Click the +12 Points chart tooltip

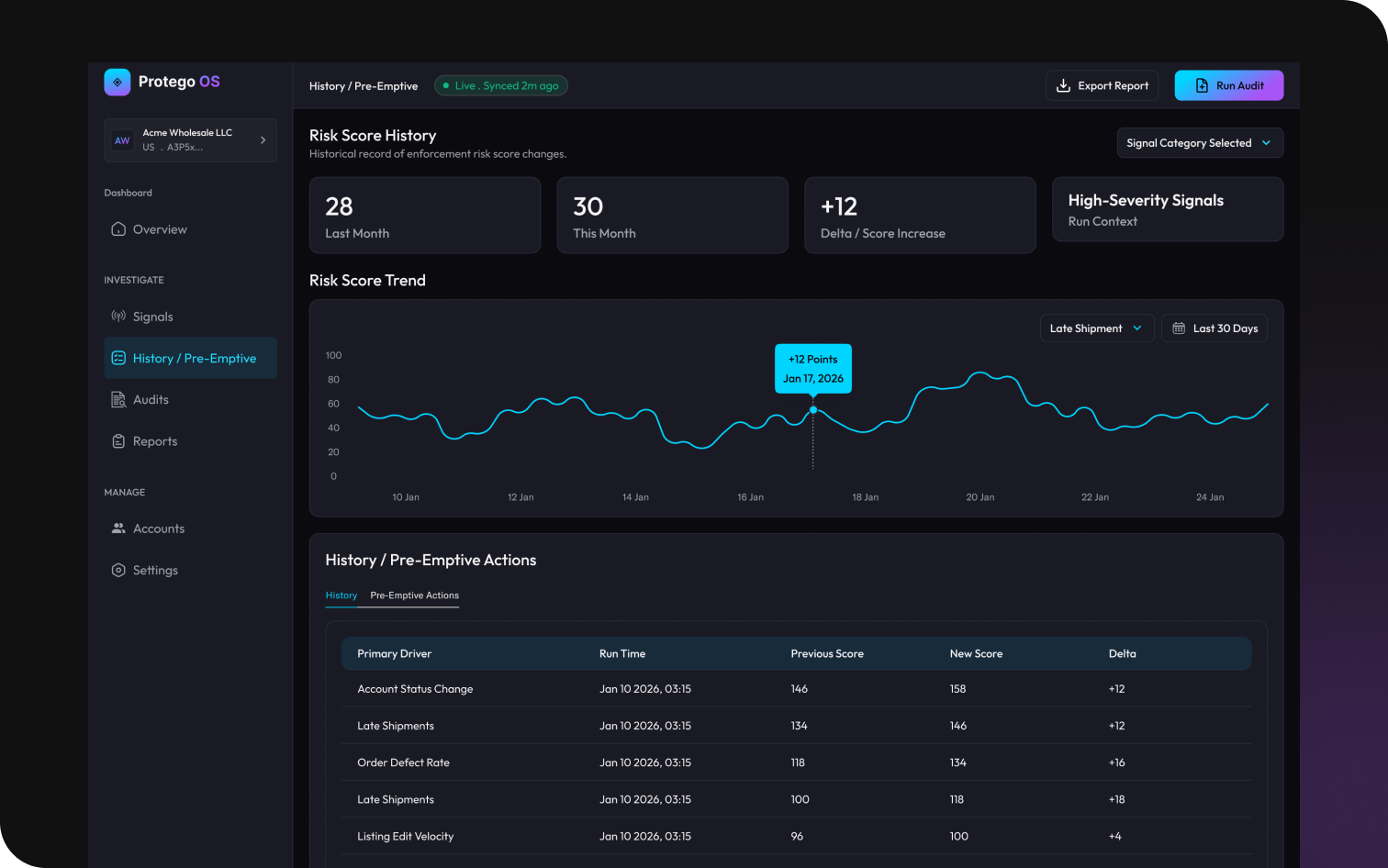[813, 369]
